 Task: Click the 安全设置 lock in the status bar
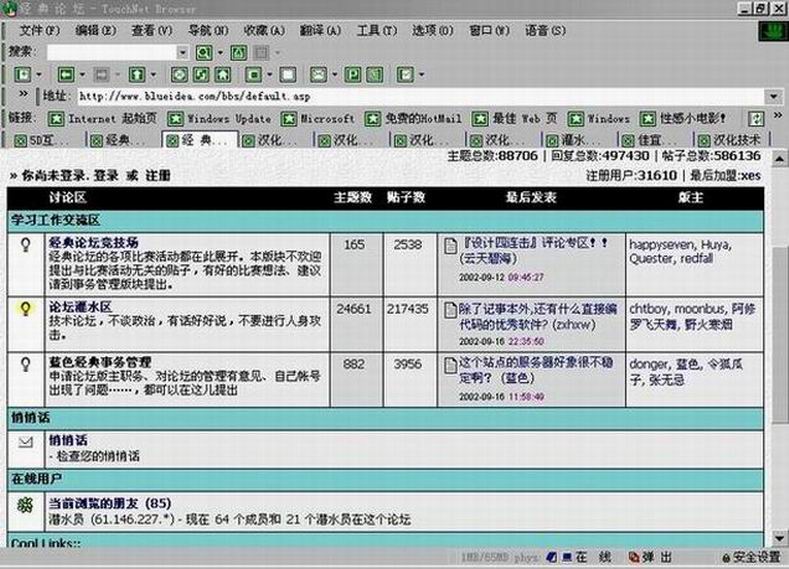(750, 556)
